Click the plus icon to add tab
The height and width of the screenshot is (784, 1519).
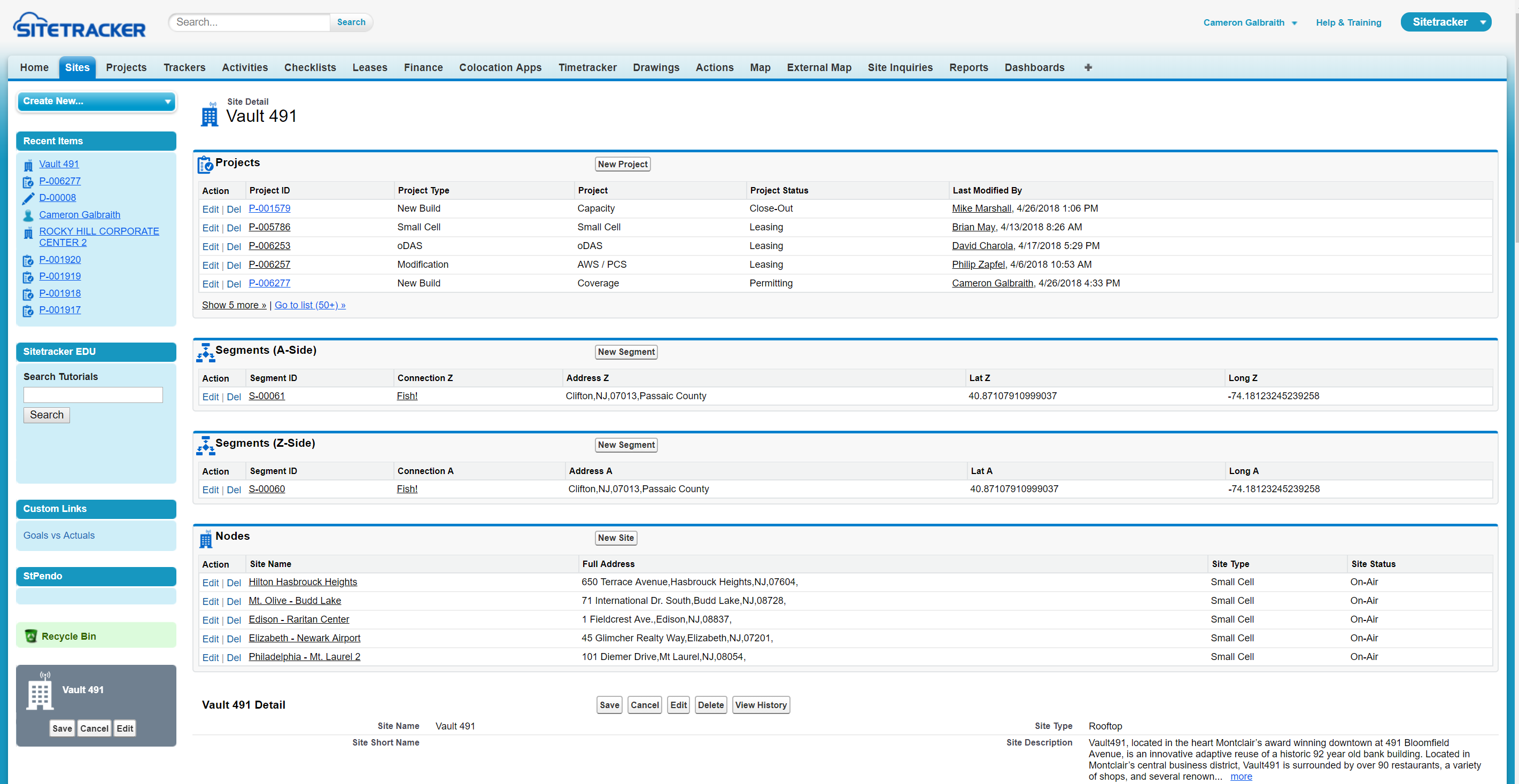tap(1087, 67)
